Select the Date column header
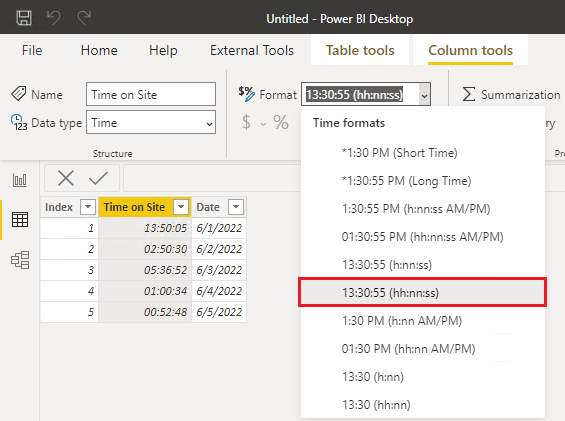The height and width of the screenshot is (421, 565). coord(208,207)
